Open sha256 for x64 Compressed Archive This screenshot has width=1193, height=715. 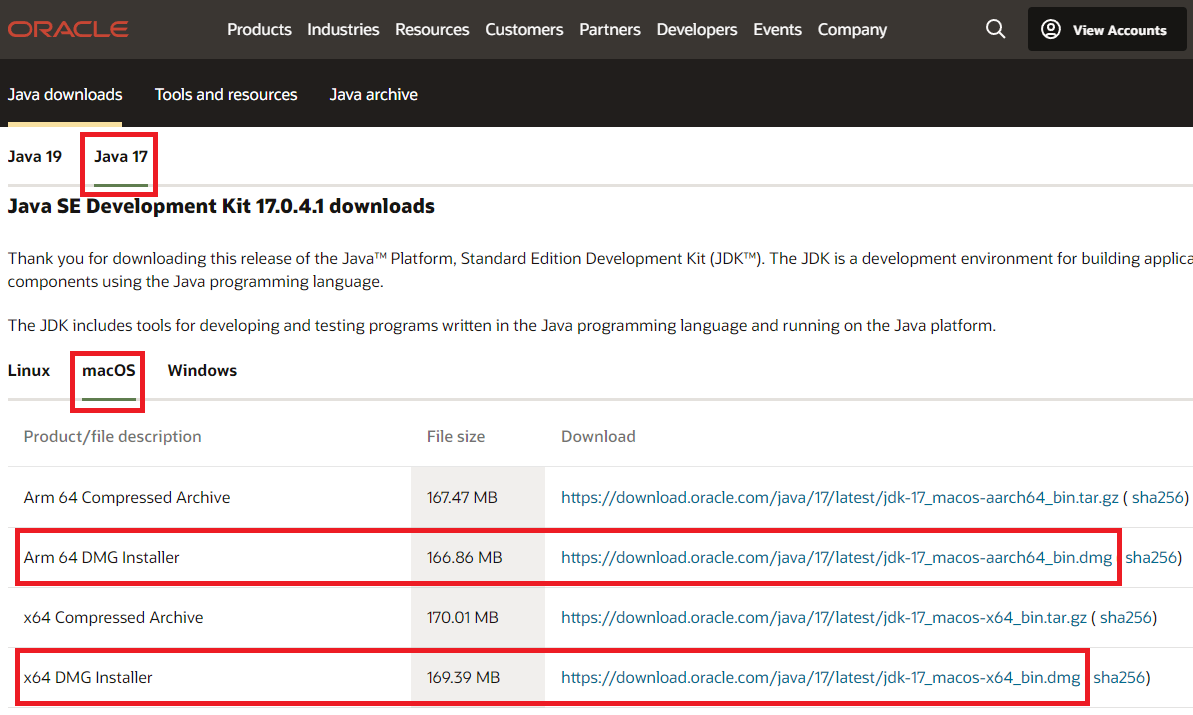pyautogui.click(x=1125, y=618)
